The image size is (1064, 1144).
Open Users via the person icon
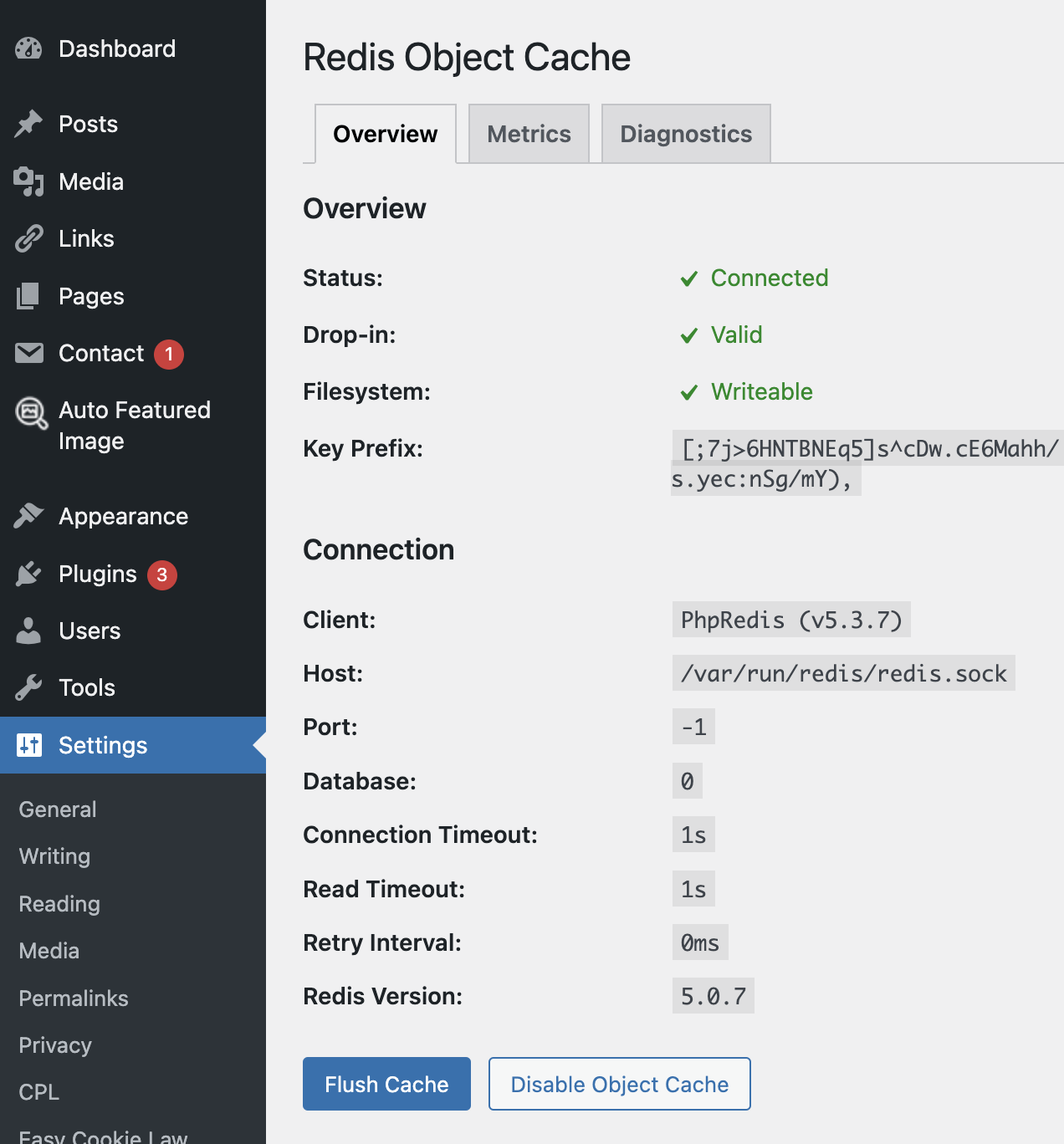point(28,631)
